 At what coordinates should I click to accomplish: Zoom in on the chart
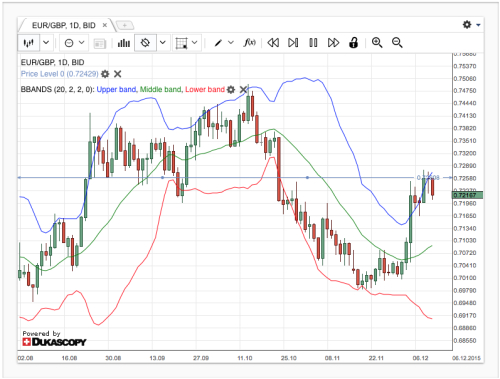click(x=377, y=42)
